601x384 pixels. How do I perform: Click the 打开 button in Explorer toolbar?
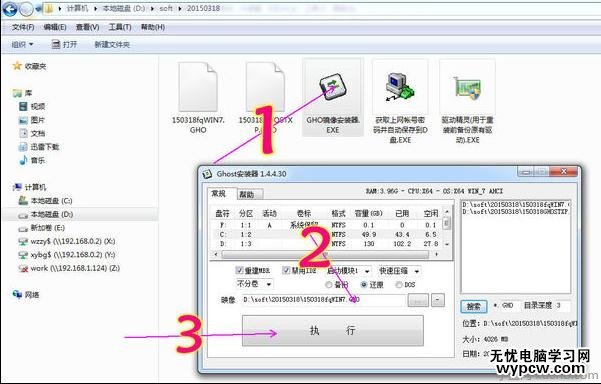[x=64, y=44]
